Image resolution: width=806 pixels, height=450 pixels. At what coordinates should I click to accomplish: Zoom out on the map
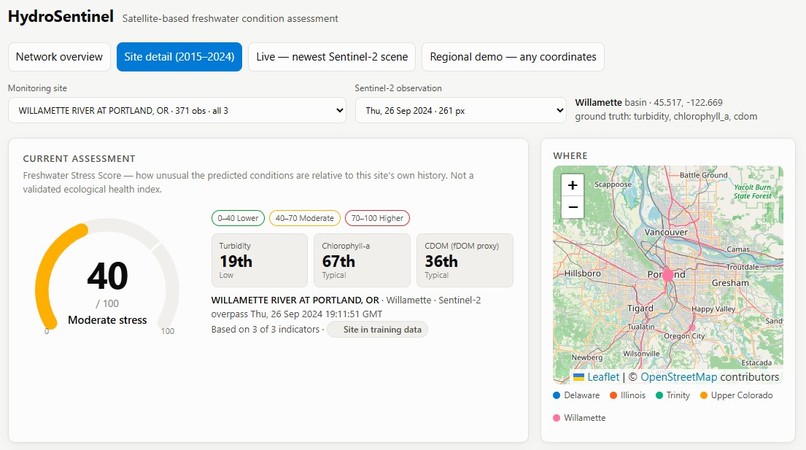click(573, 207)
